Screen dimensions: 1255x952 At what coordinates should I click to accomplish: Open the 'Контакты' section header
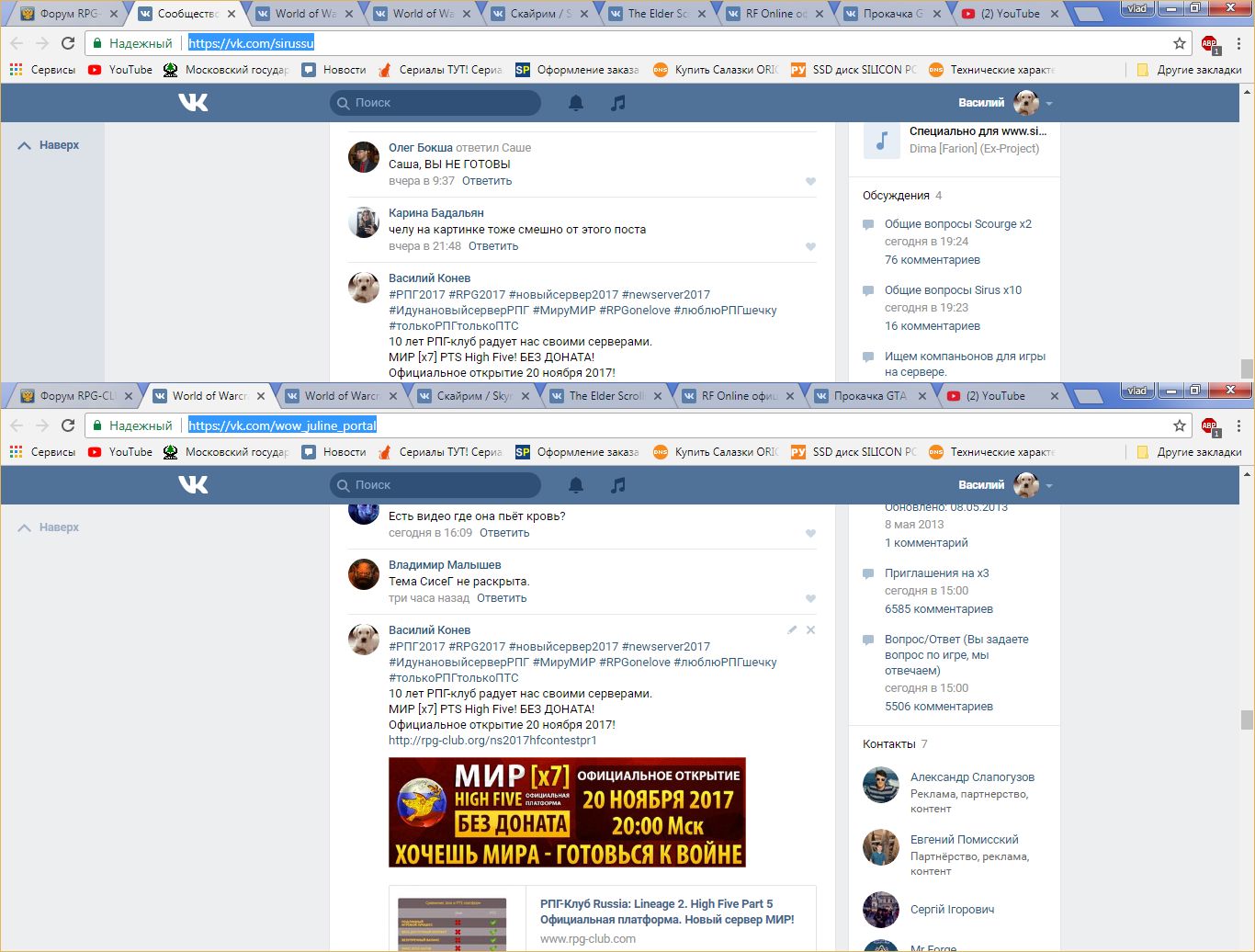[x=889, y=744]
